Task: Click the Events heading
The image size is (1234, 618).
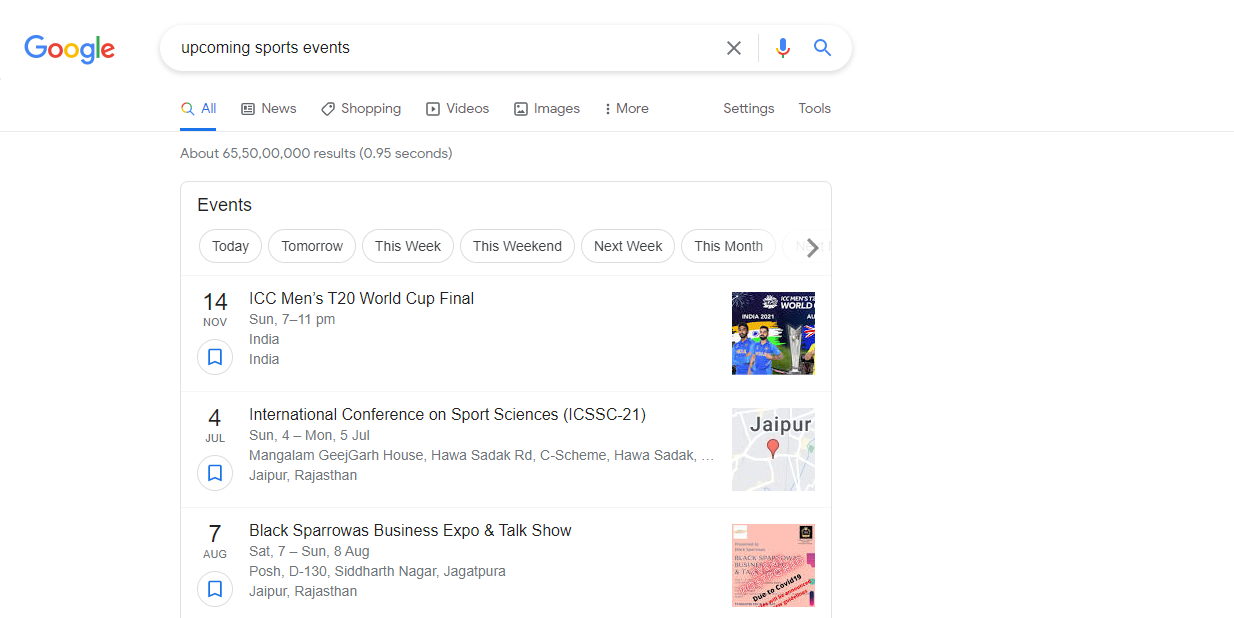Action: (x=225, y=205)
